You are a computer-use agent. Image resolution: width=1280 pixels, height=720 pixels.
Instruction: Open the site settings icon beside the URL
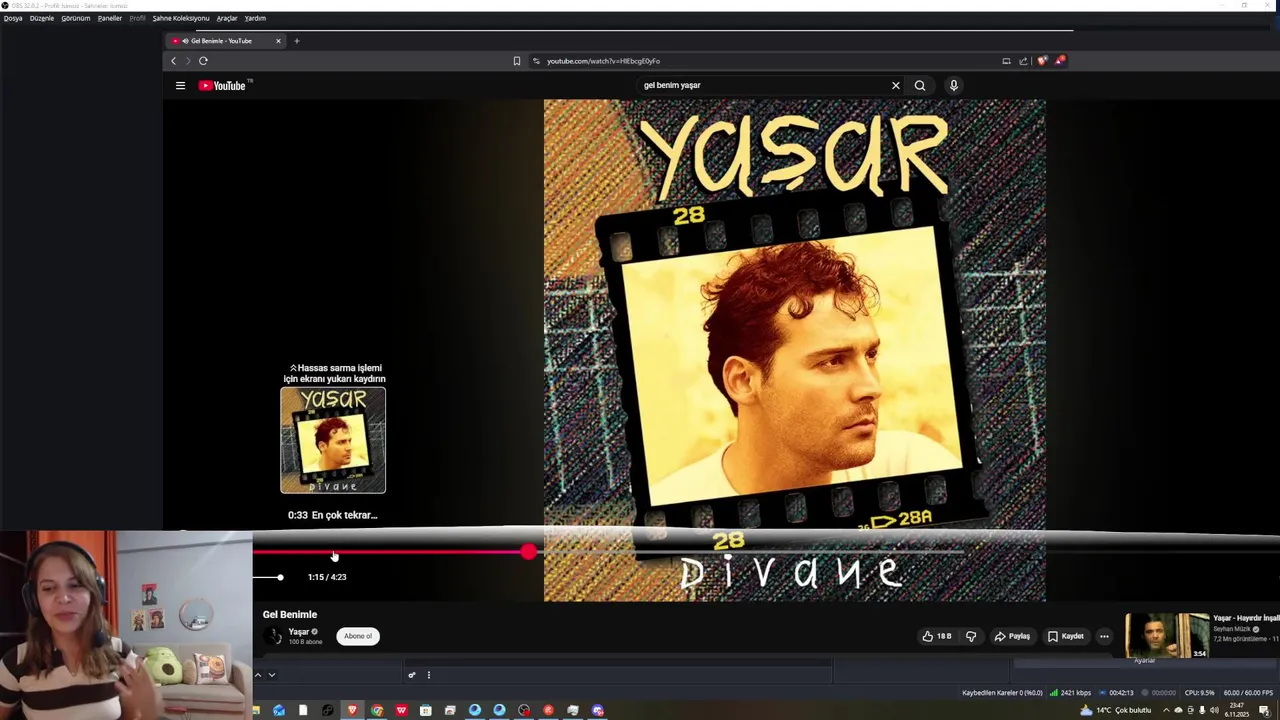tap(536, 61)
